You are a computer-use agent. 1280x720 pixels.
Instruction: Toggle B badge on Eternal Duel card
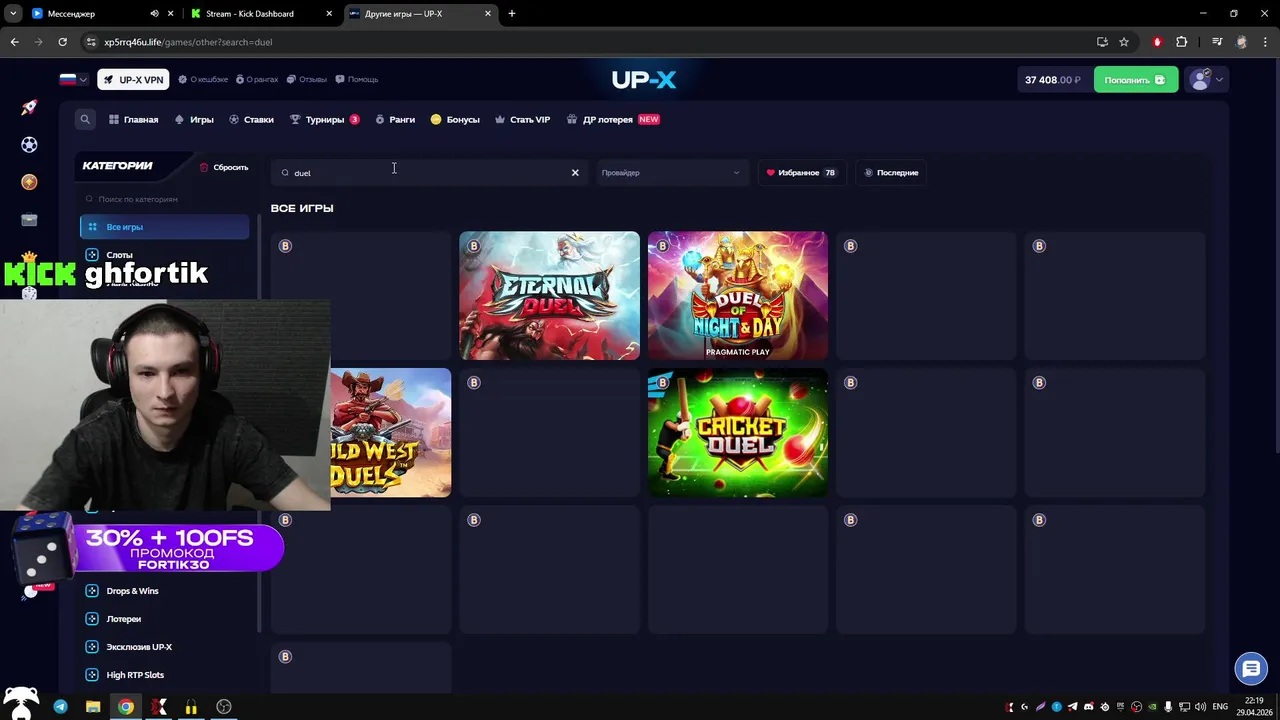[x=474, y=246]
